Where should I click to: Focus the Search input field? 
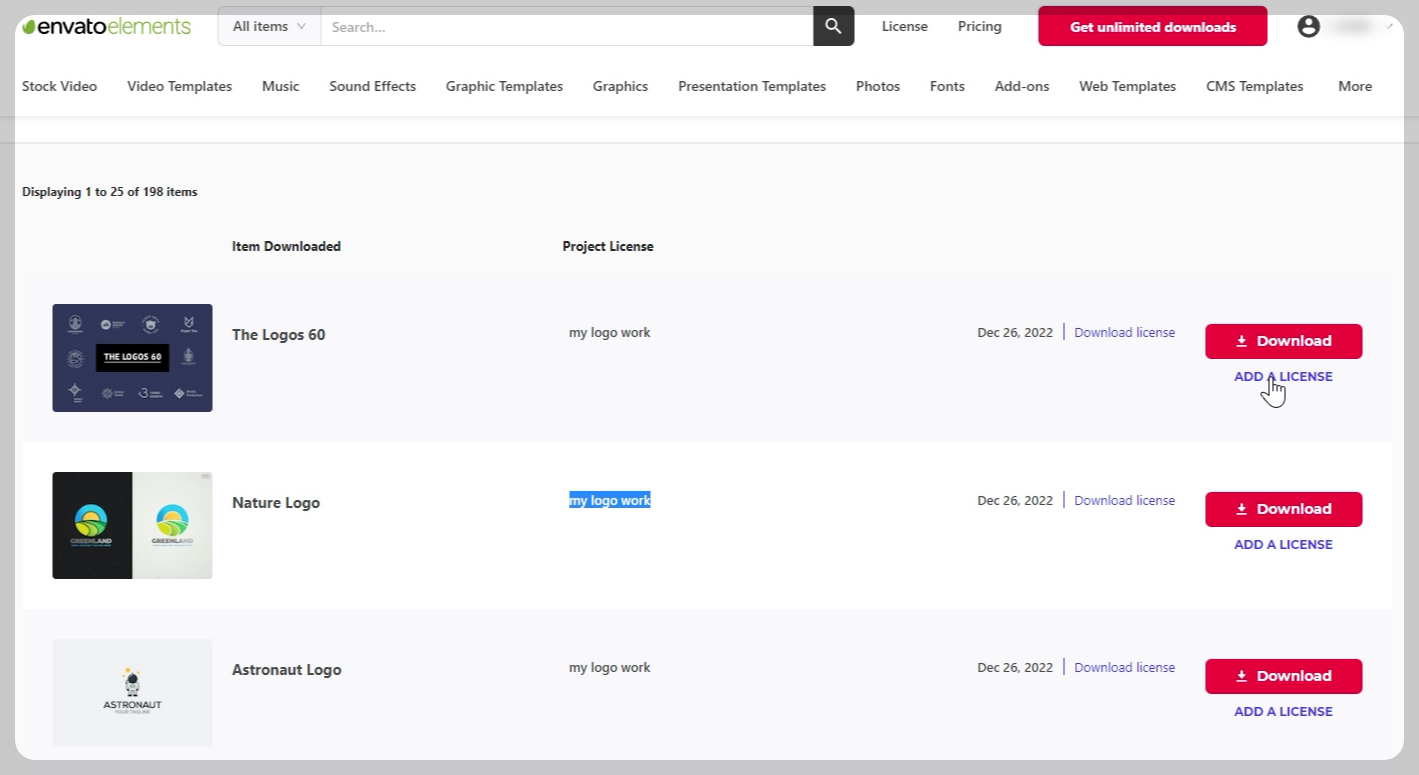pyautogui.click(x=567, y=27)
